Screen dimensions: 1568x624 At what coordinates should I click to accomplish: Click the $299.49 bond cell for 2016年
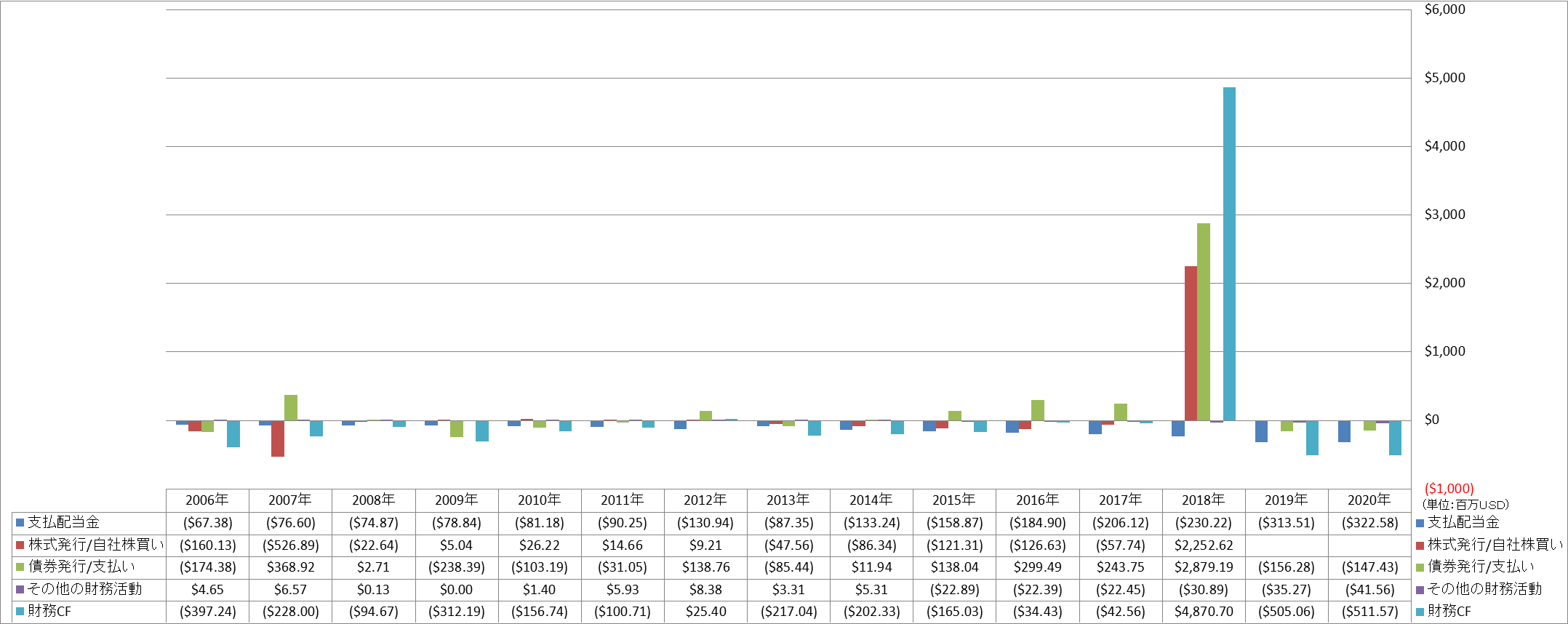coord(1038,567)
